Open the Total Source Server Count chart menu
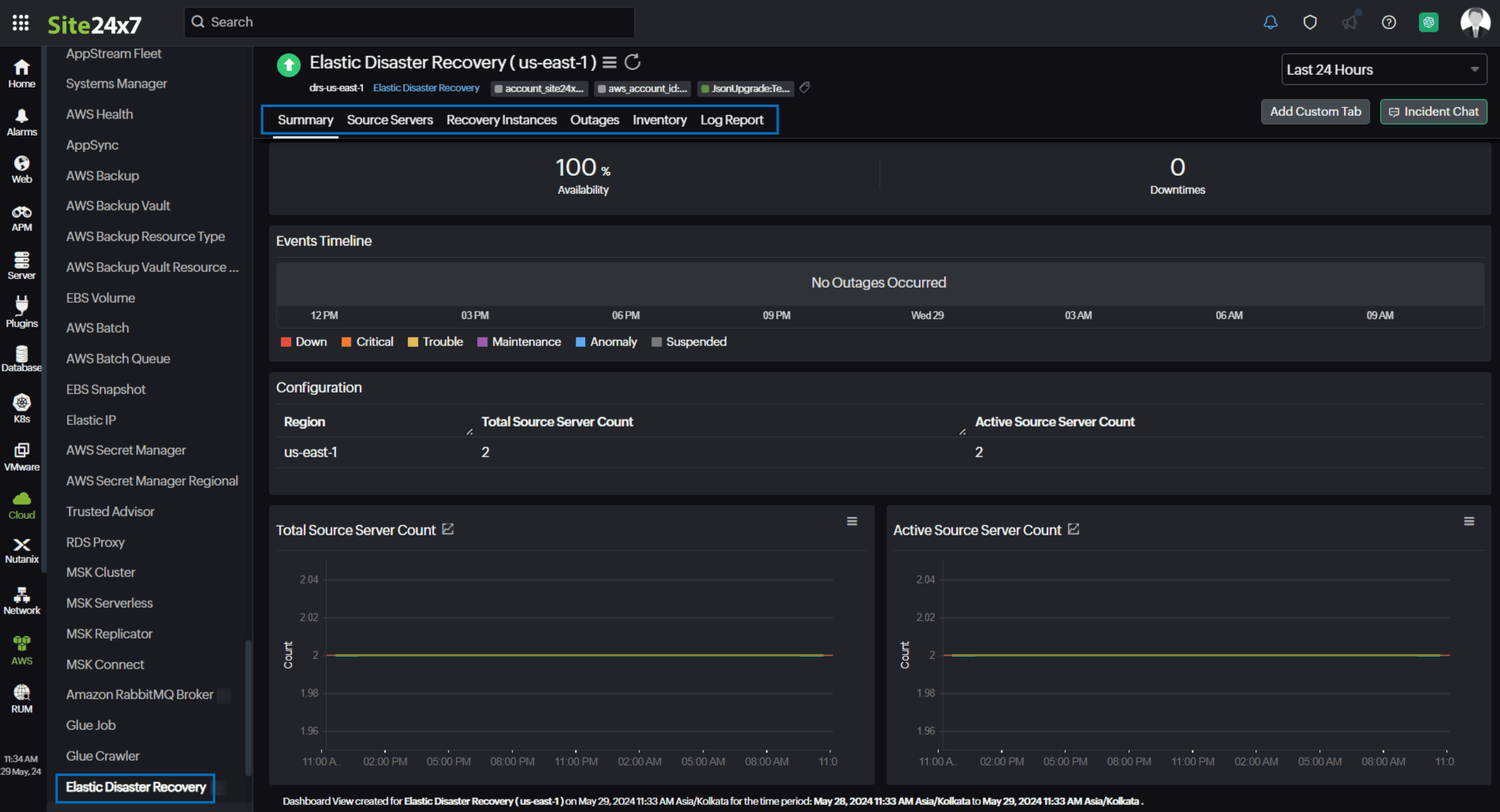The height and width of the screenshot is (812, 1500). 852,521
